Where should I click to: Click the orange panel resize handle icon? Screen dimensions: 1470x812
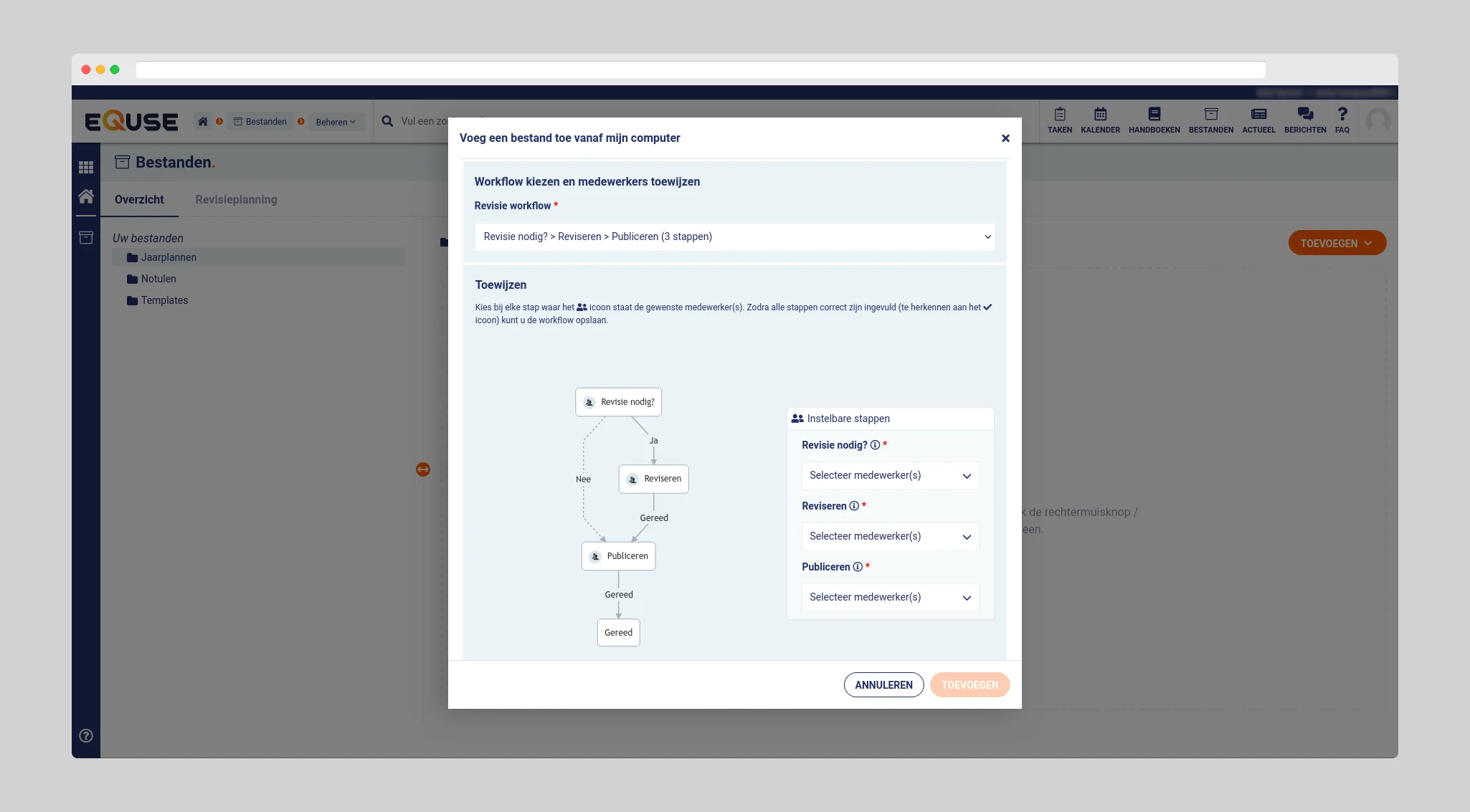click(x=423, y=469)
